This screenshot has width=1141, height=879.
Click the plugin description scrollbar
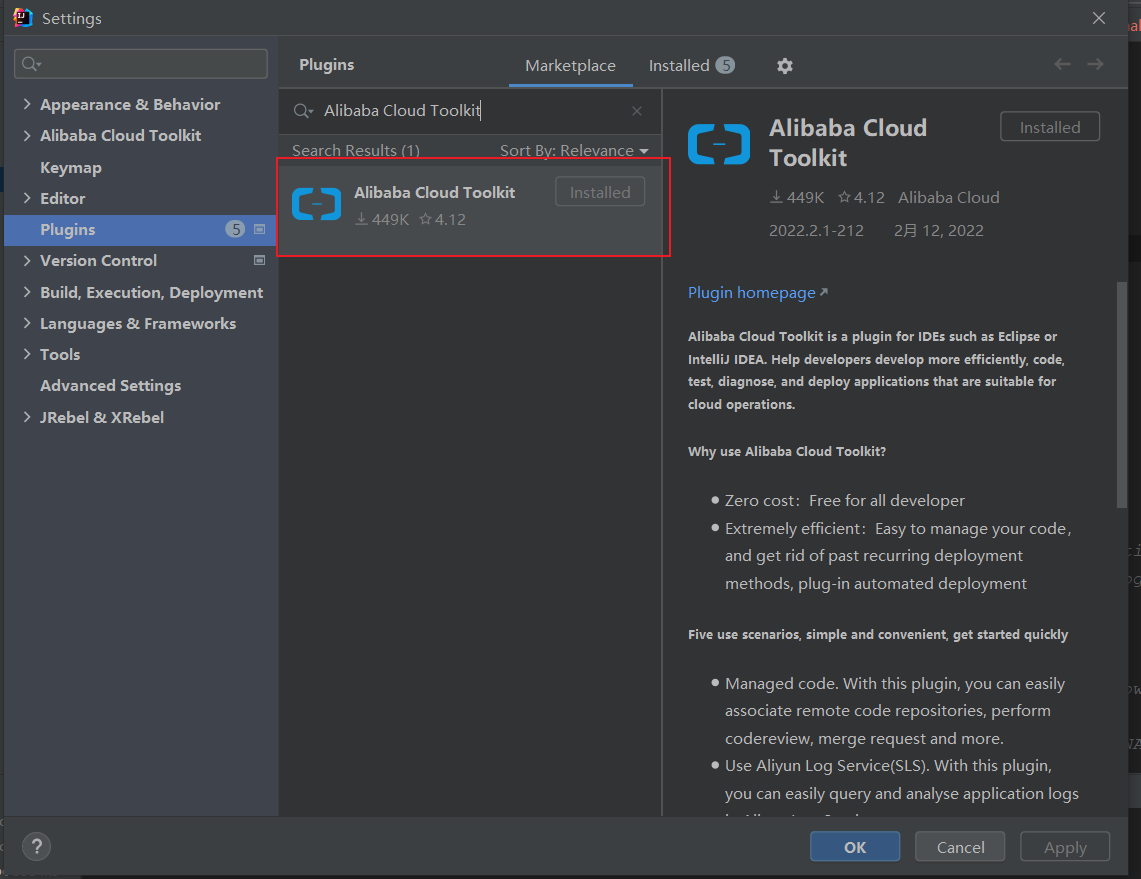[1121, 395]
